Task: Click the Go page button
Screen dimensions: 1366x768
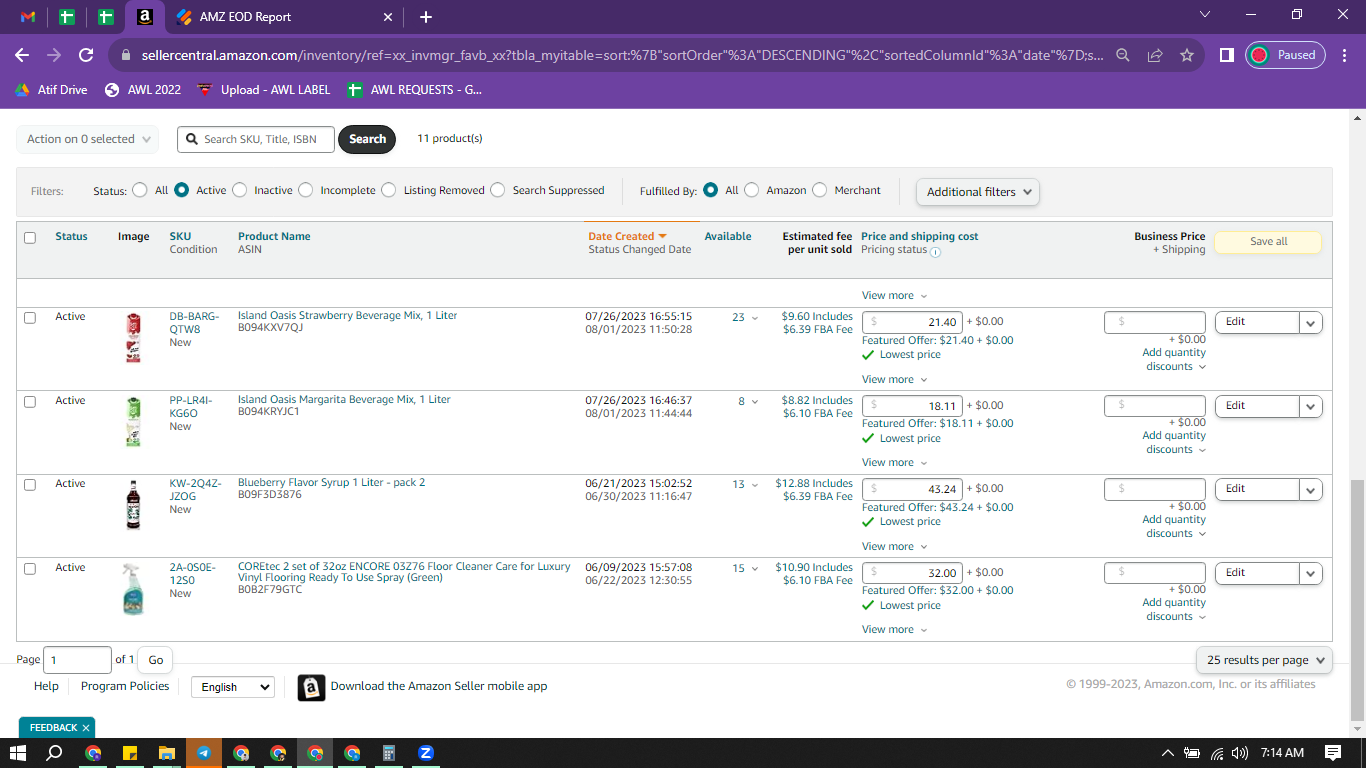Action: (155, 660)
